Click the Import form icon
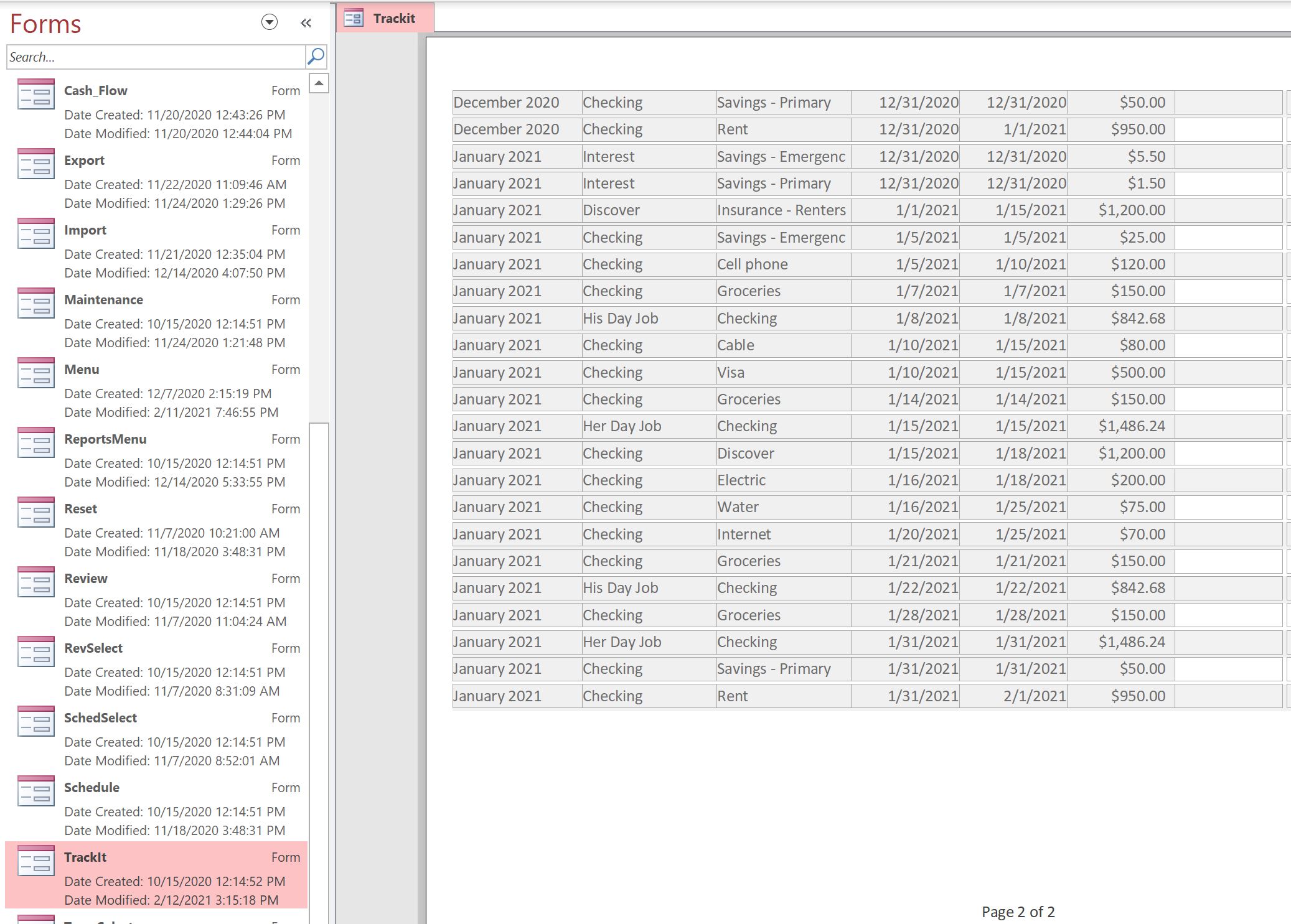Image resolution: width=1291 pixels, height=924 pixels. point(36,233)
